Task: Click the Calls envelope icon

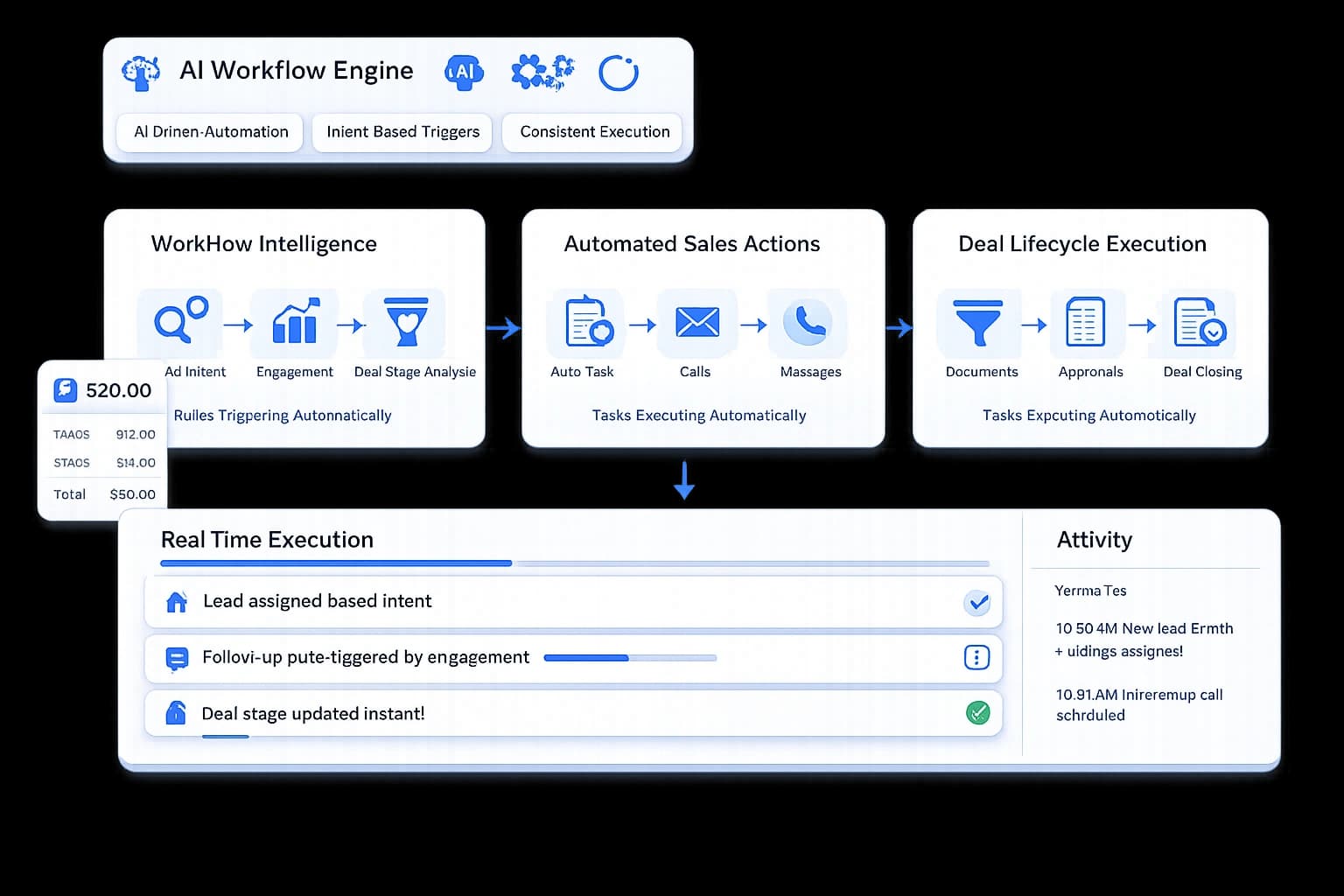Action: [x=697, y=323]
